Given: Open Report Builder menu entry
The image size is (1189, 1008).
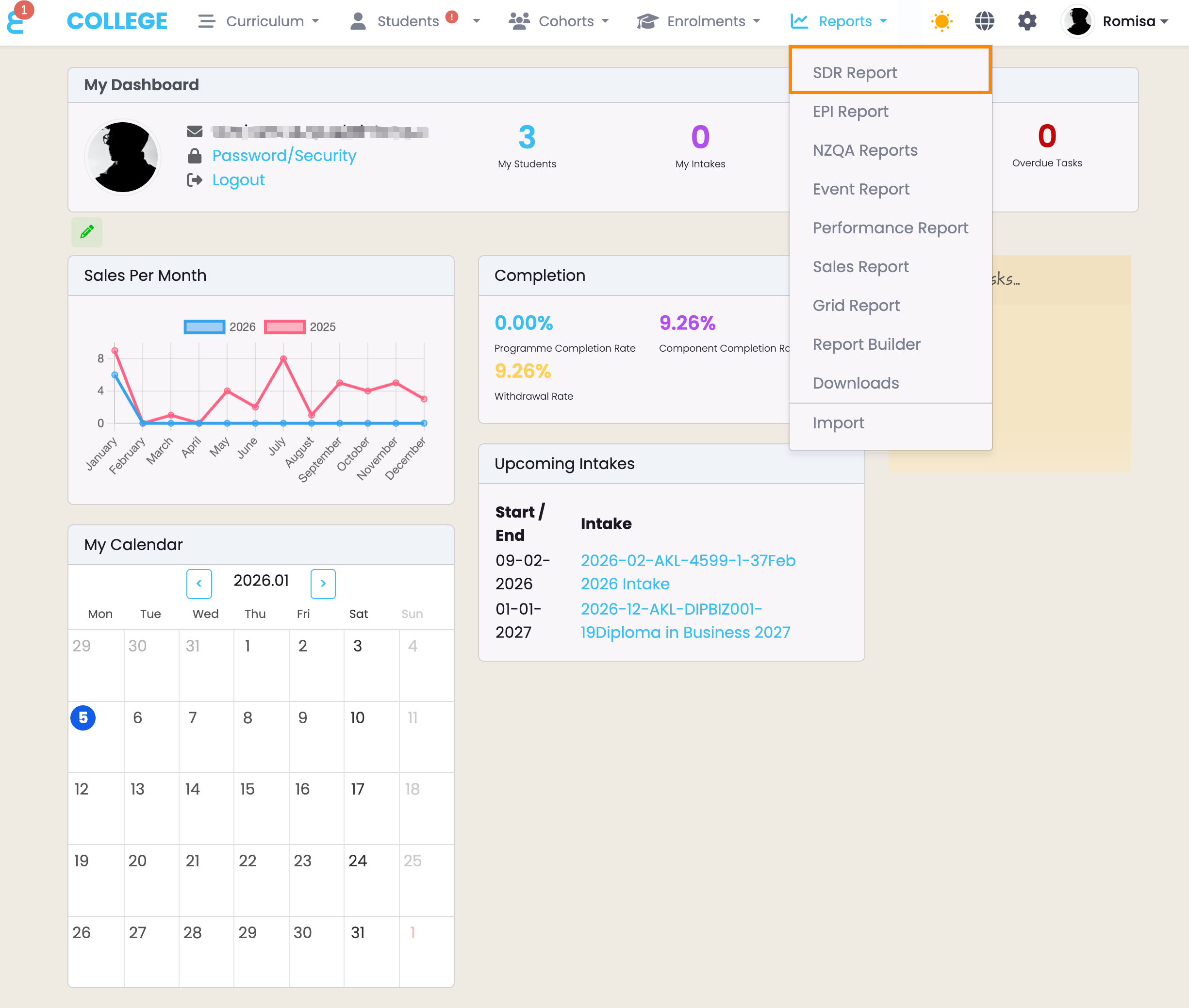Looking at the screenshot, I should tap(866, 344).
